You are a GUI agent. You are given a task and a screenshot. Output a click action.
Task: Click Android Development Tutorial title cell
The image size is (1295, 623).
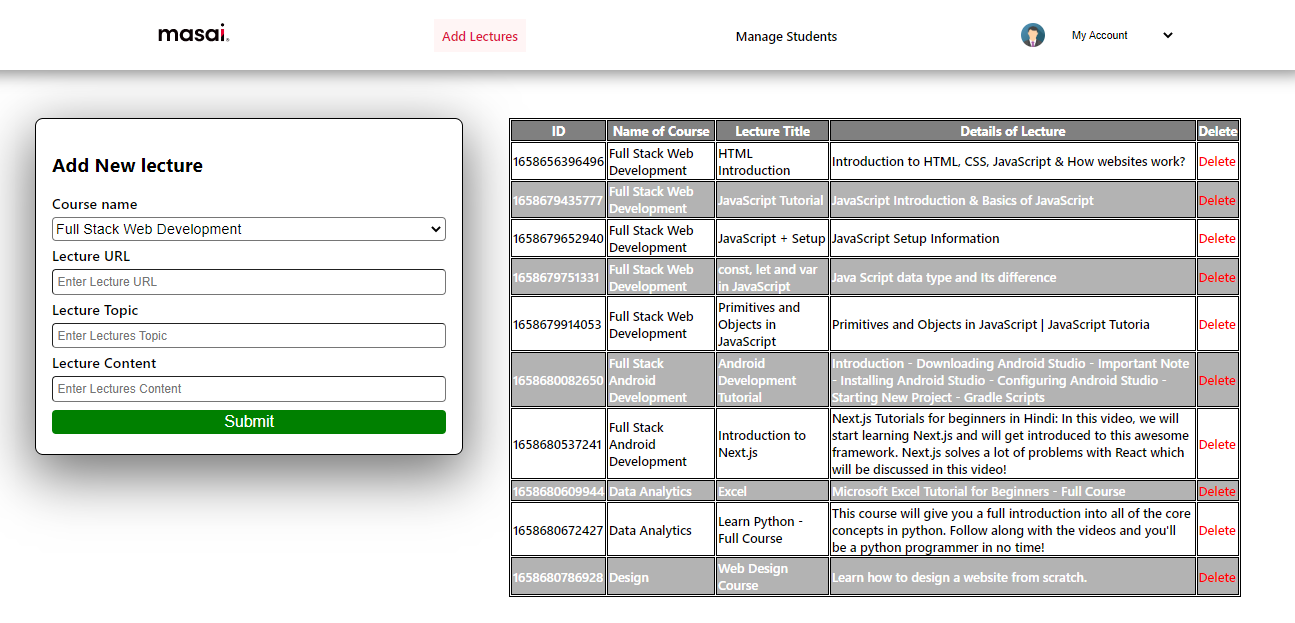coord(772,381)
